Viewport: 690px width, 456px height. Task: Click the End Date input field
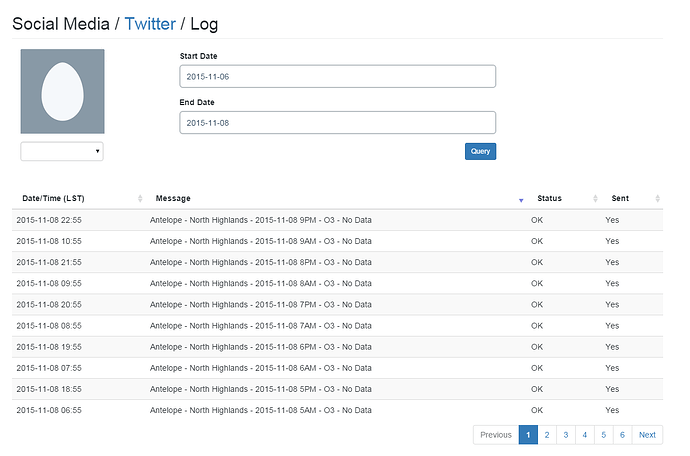(338, 123)
